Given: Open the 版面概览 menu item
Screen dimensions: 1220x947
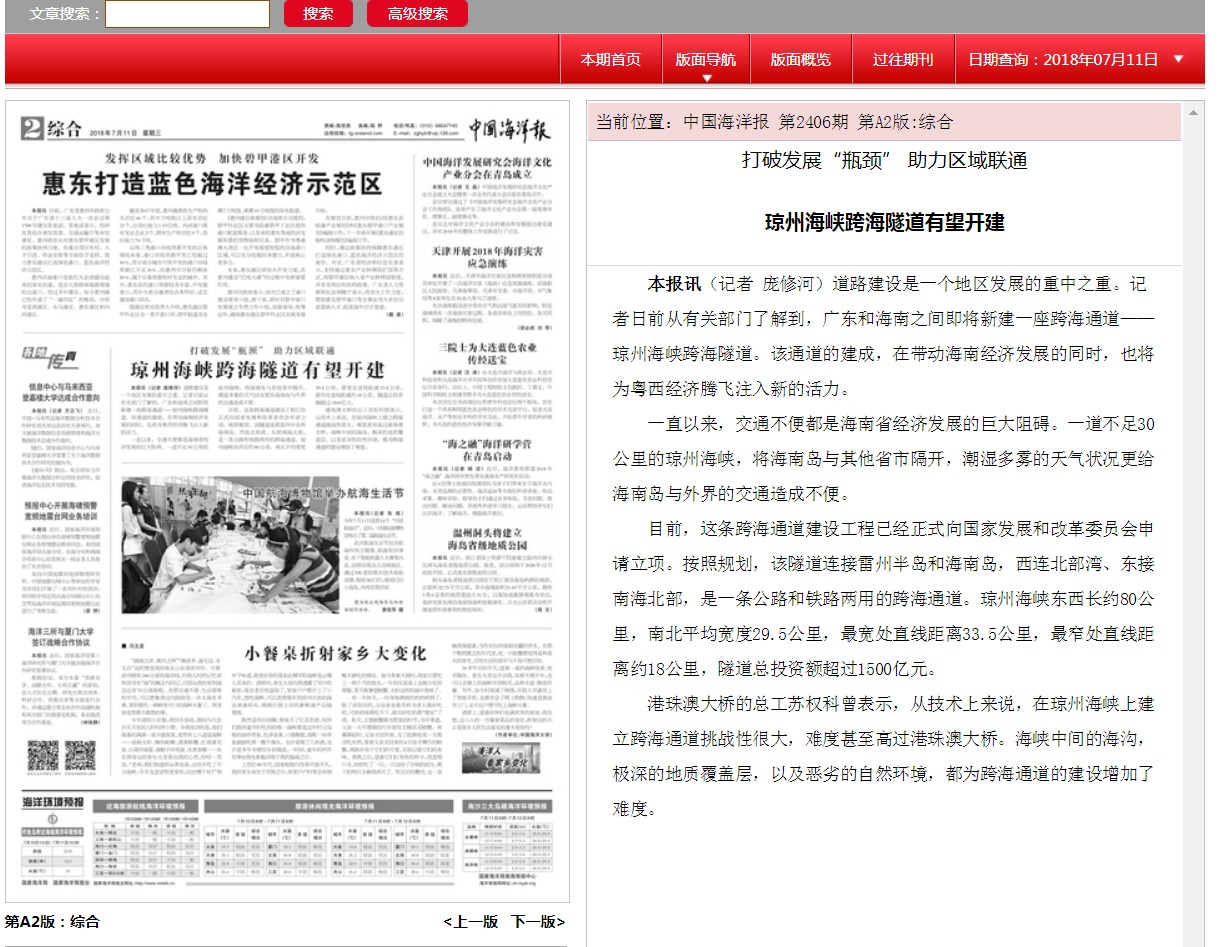Looking at the screenshot, I should [x=800, y=59].
